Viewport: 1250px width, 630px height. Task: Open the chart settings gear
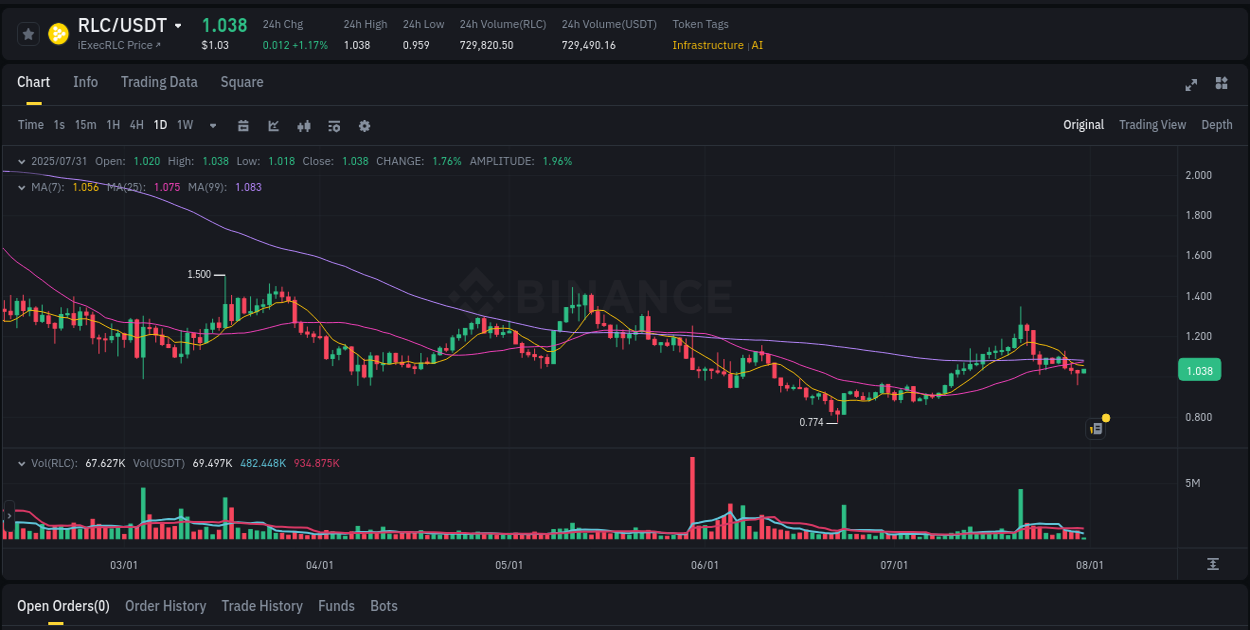(364, 125)
